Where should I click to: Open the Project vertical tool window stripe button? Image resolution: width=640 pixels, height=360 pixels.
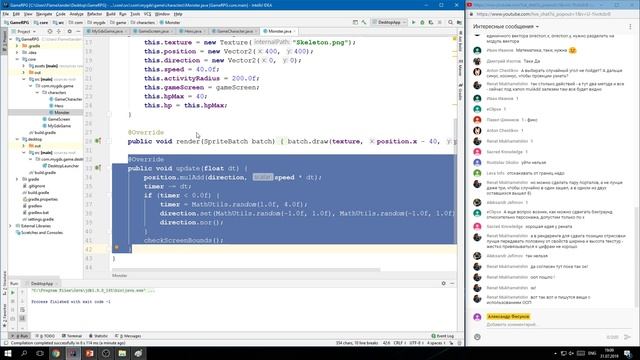[x=4, y=41]
